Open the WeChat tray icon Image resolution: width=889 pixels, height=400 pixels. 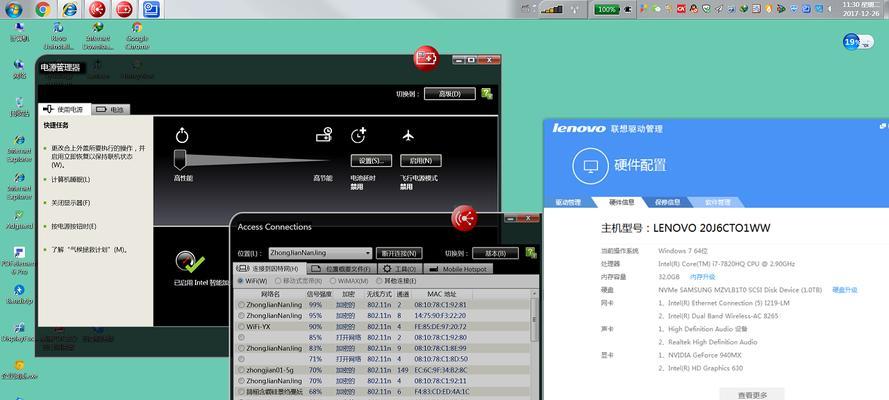(x=657, y=9)
